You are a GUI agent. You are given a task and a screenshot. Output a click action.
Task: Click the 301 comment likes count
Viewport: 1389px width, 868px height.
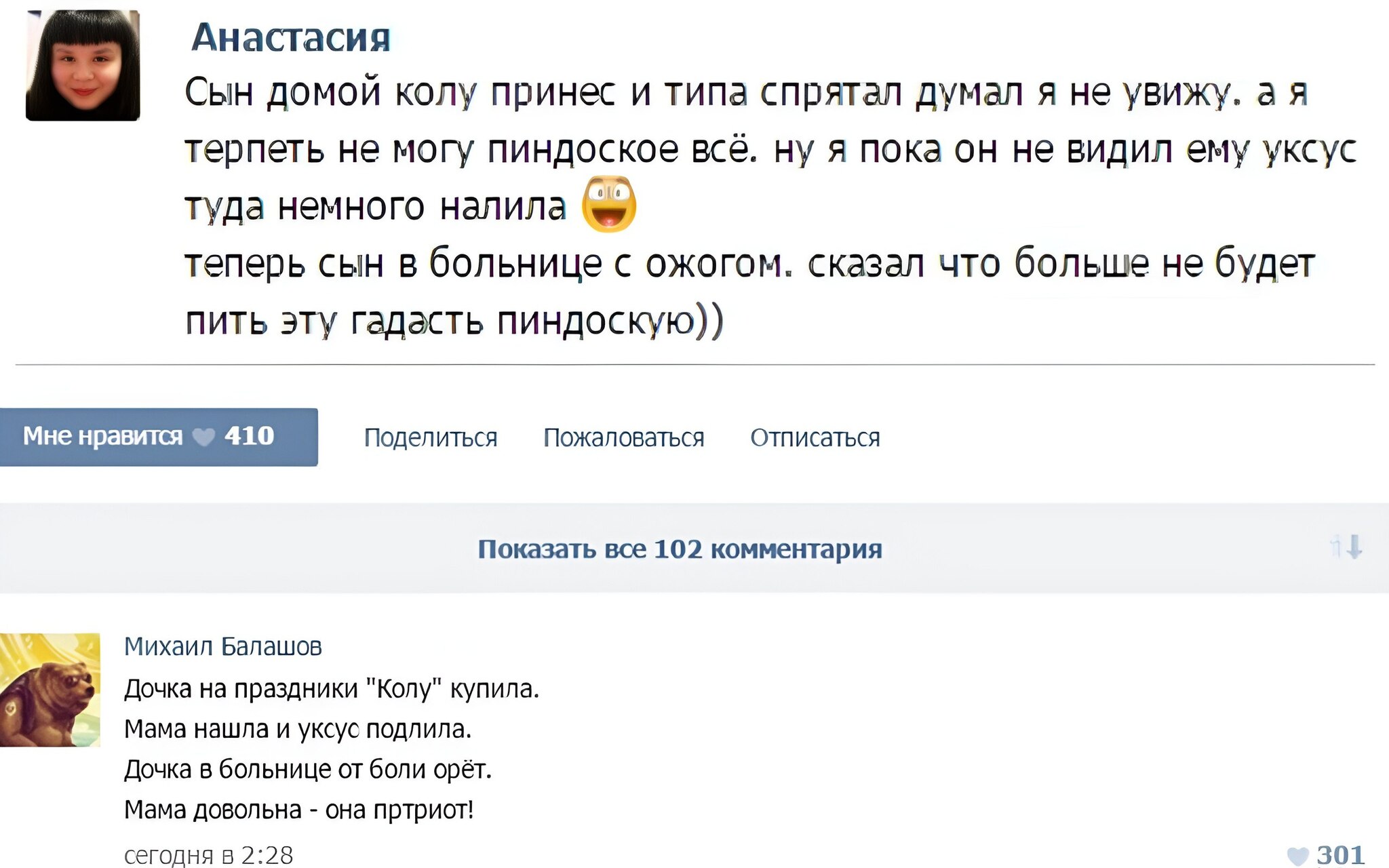(1340, 855)
